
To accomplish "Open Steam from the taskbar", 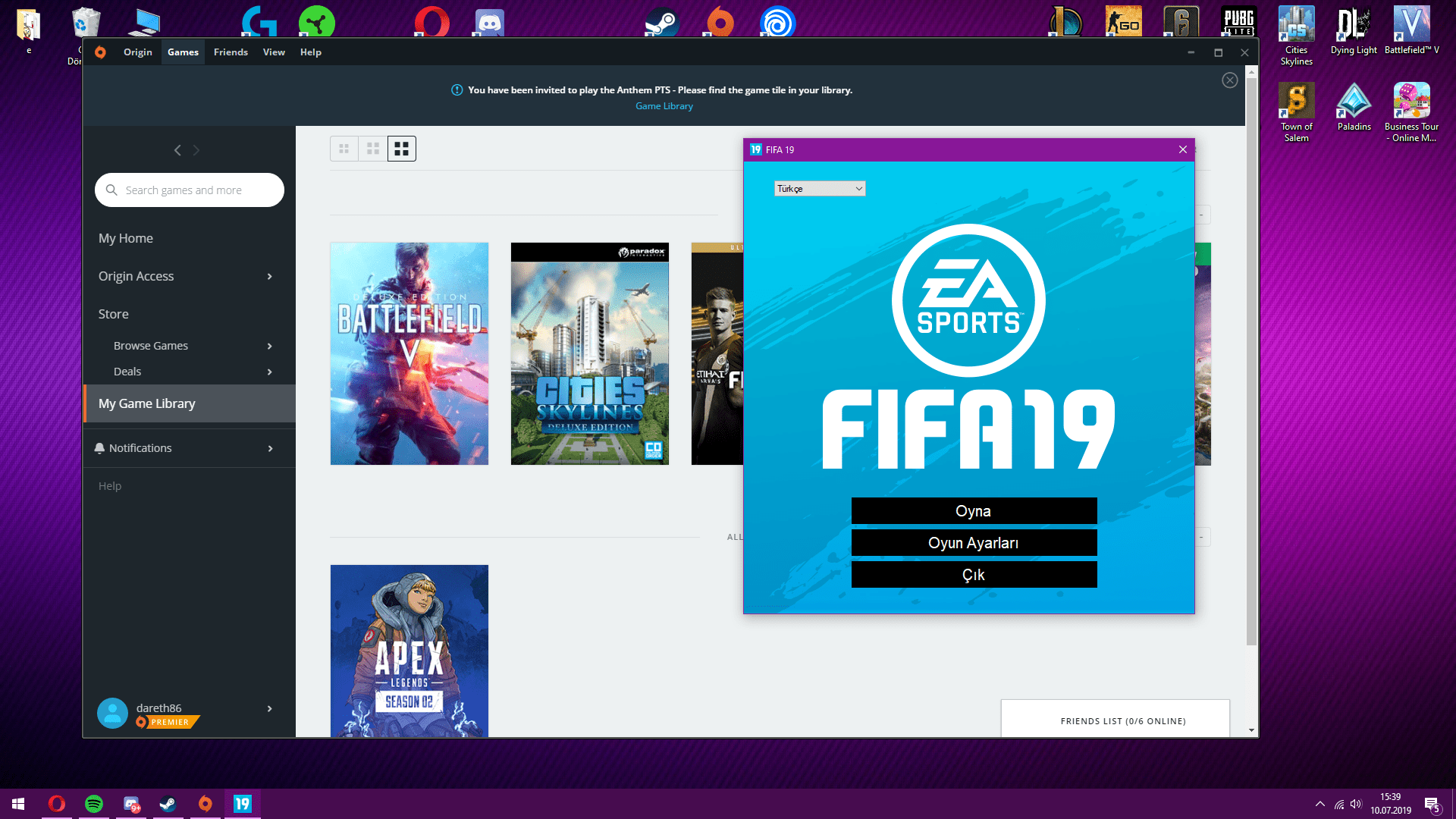I will [x=168, y=804].
